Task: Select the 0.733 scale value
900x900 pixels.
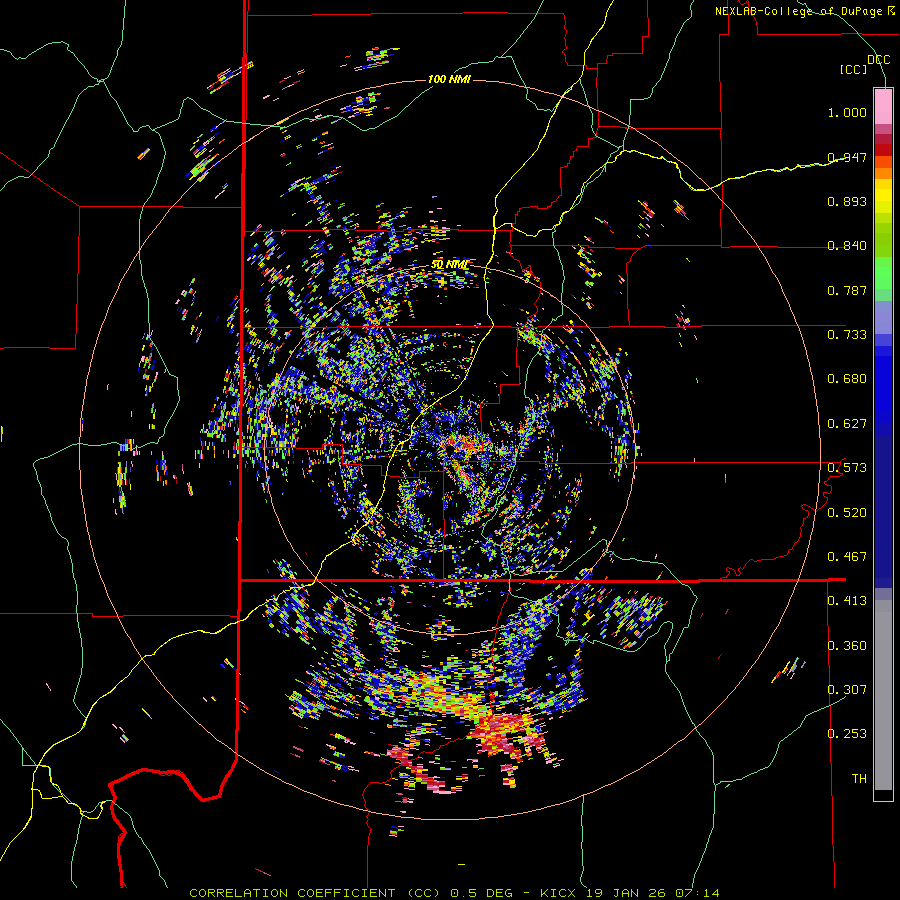Action: [x=847, y=335]
